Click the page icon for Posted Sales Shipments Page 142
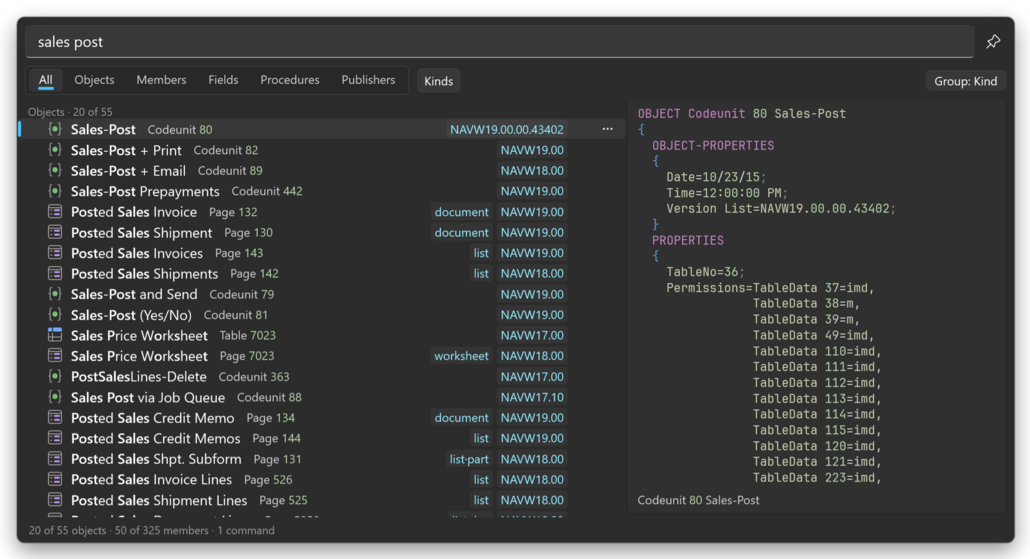Image resolution: width=1030 pixels, height=559 pixels. [x=55, y=273]
